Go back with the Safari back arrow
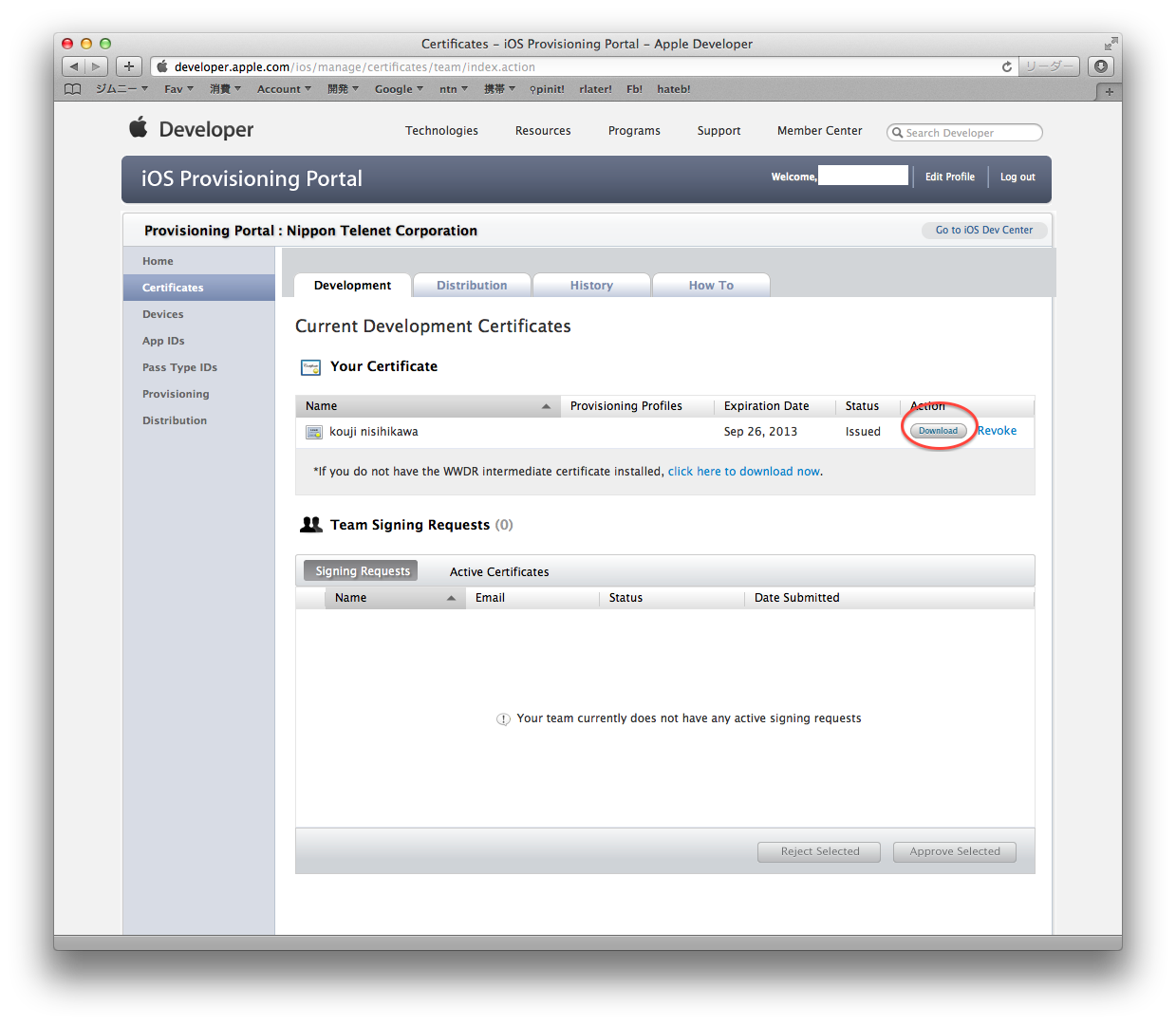Image resolution: width=1176 pixels, height=1025 pixels. [x=74, y=66]
